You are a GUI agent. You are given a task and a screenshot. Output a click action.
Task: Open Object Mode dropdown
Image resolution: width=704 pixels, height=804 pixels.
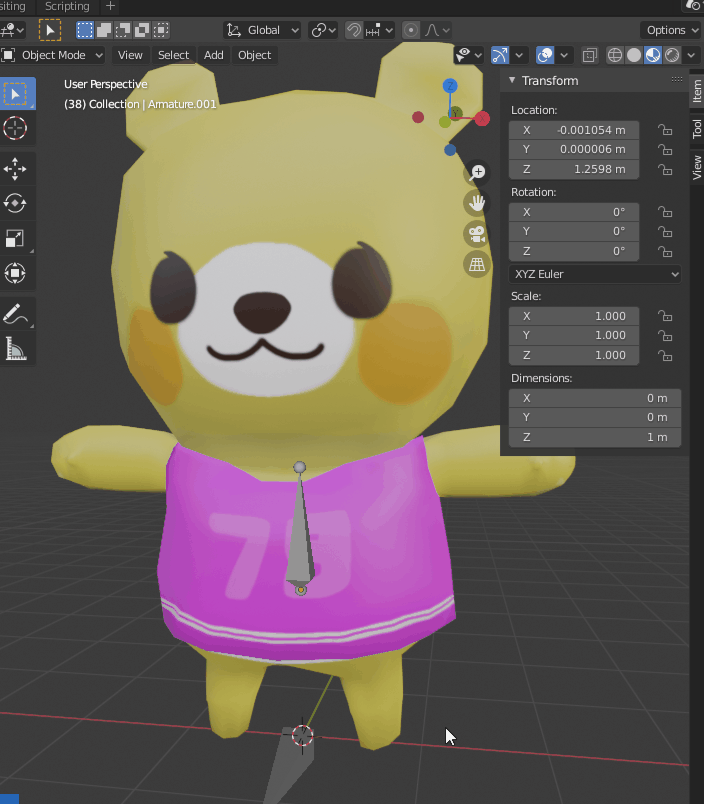click(x=52, y=55)
